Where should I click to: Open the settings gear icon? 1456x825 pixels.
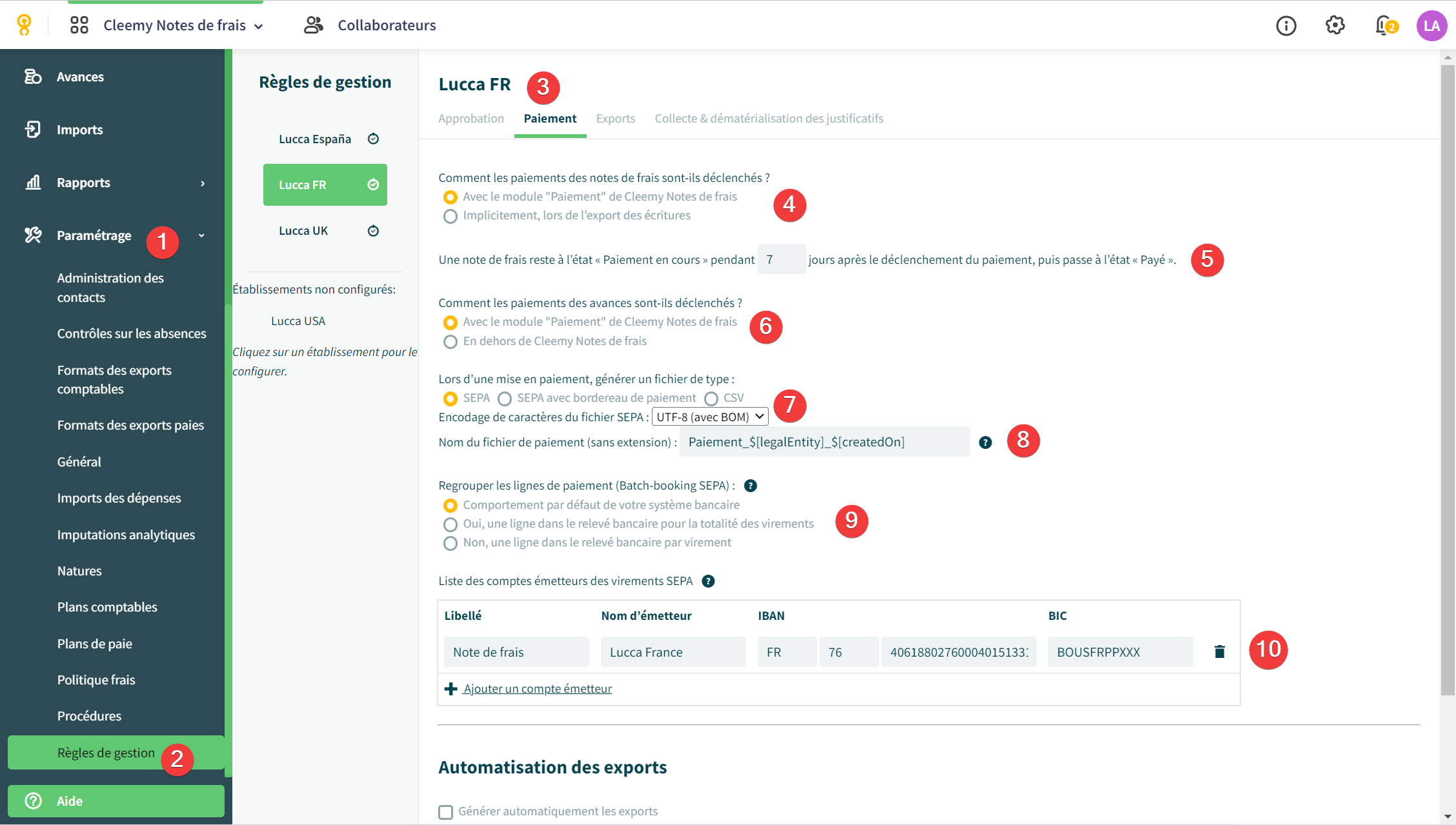(1335, 25)
